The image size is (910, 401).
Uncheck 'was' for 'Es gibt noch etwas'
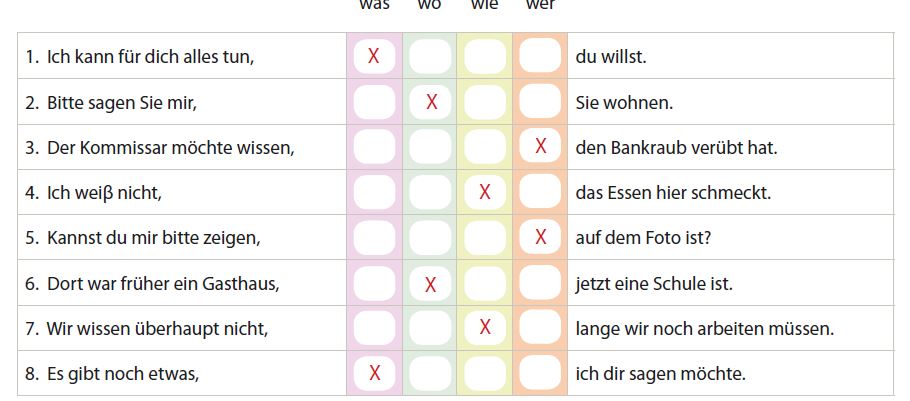pos(374,373)
